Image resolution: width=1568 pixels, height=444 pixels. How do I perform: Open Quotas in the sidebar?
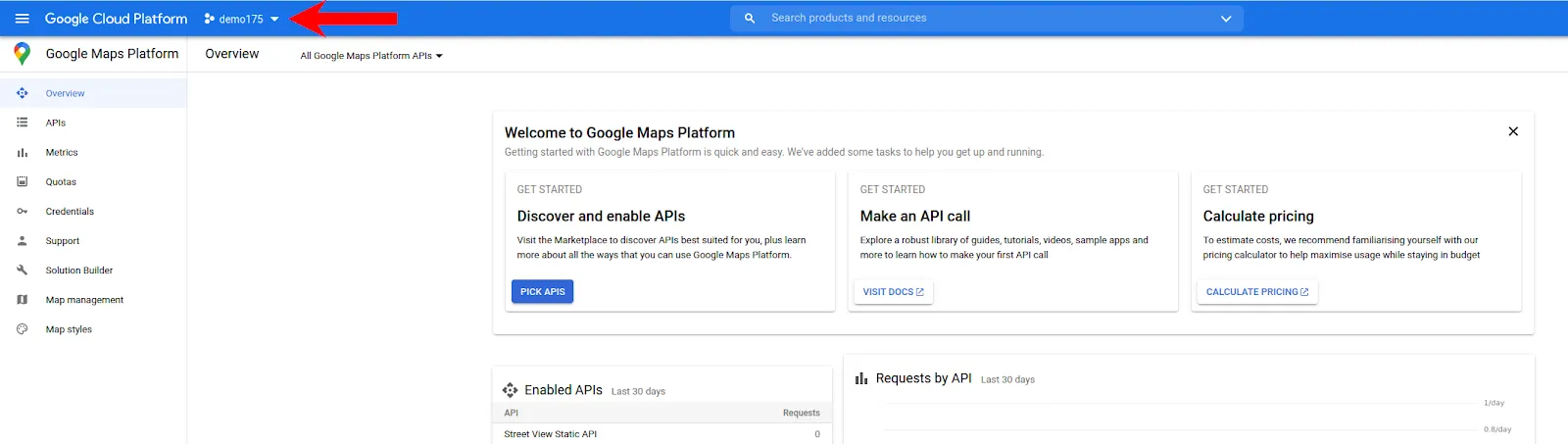(93, 181)
